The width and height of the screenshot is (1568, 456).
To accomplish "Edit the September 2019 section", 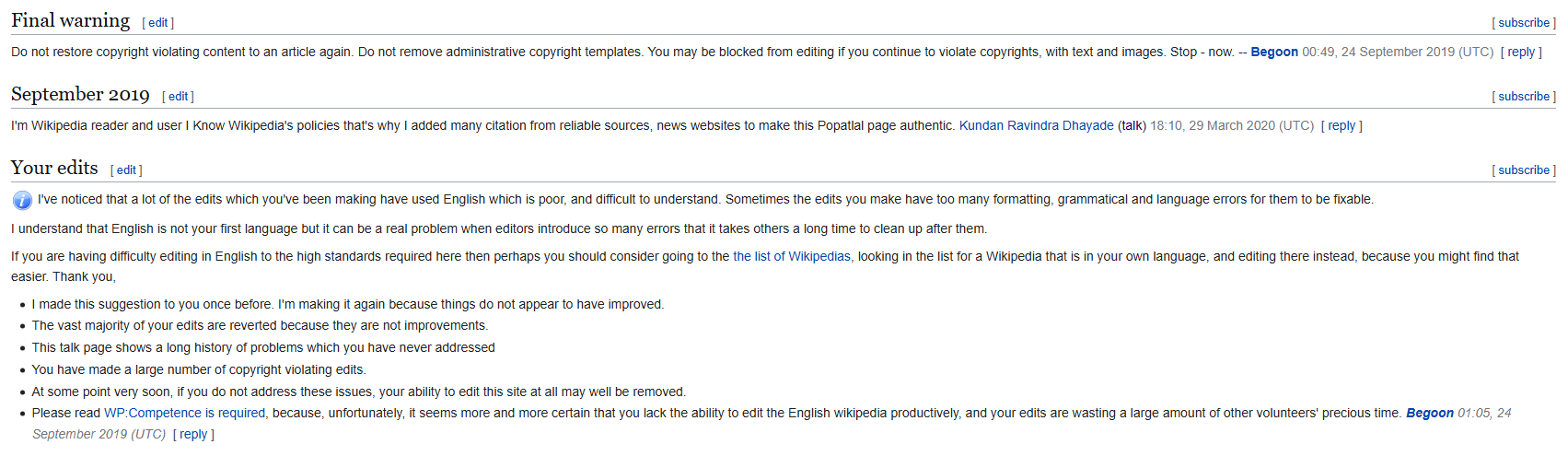I will 179,97.
